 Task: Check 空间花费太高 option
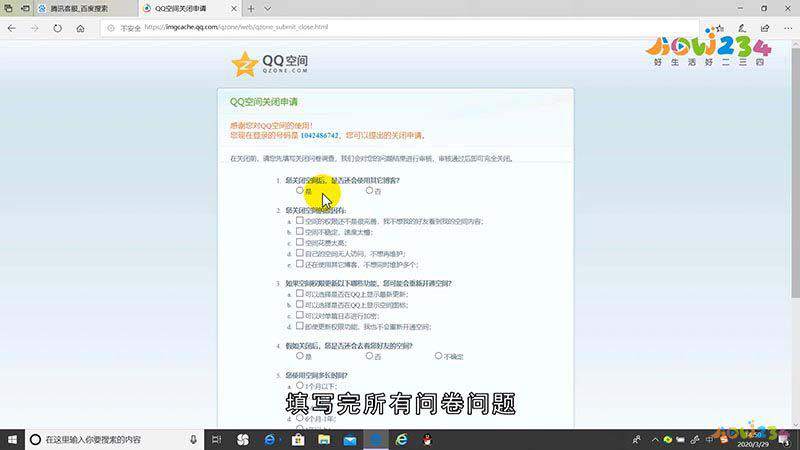pyautogui.click(x=299, y=242)
